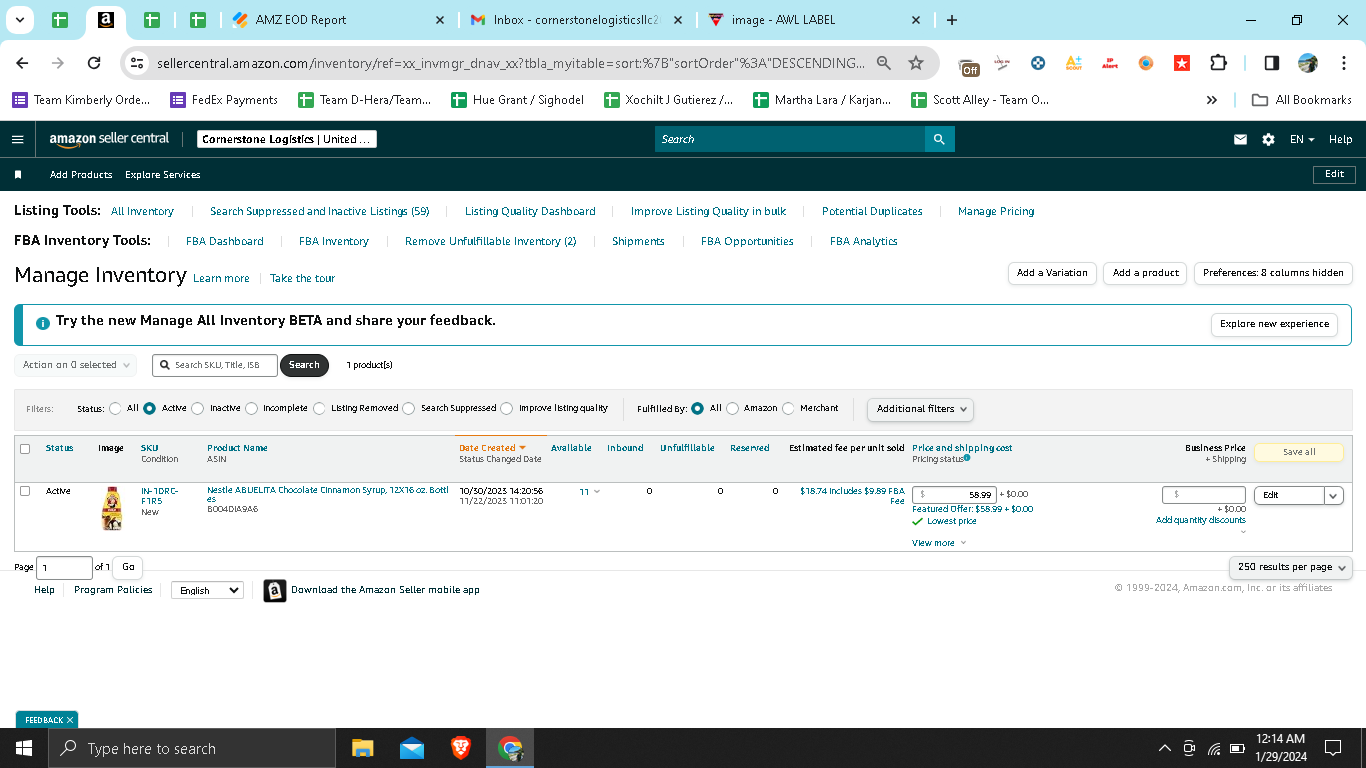
Task: Click the Amazon Seller Central logo
Action: pyautogui.click(x=109, y=139)
